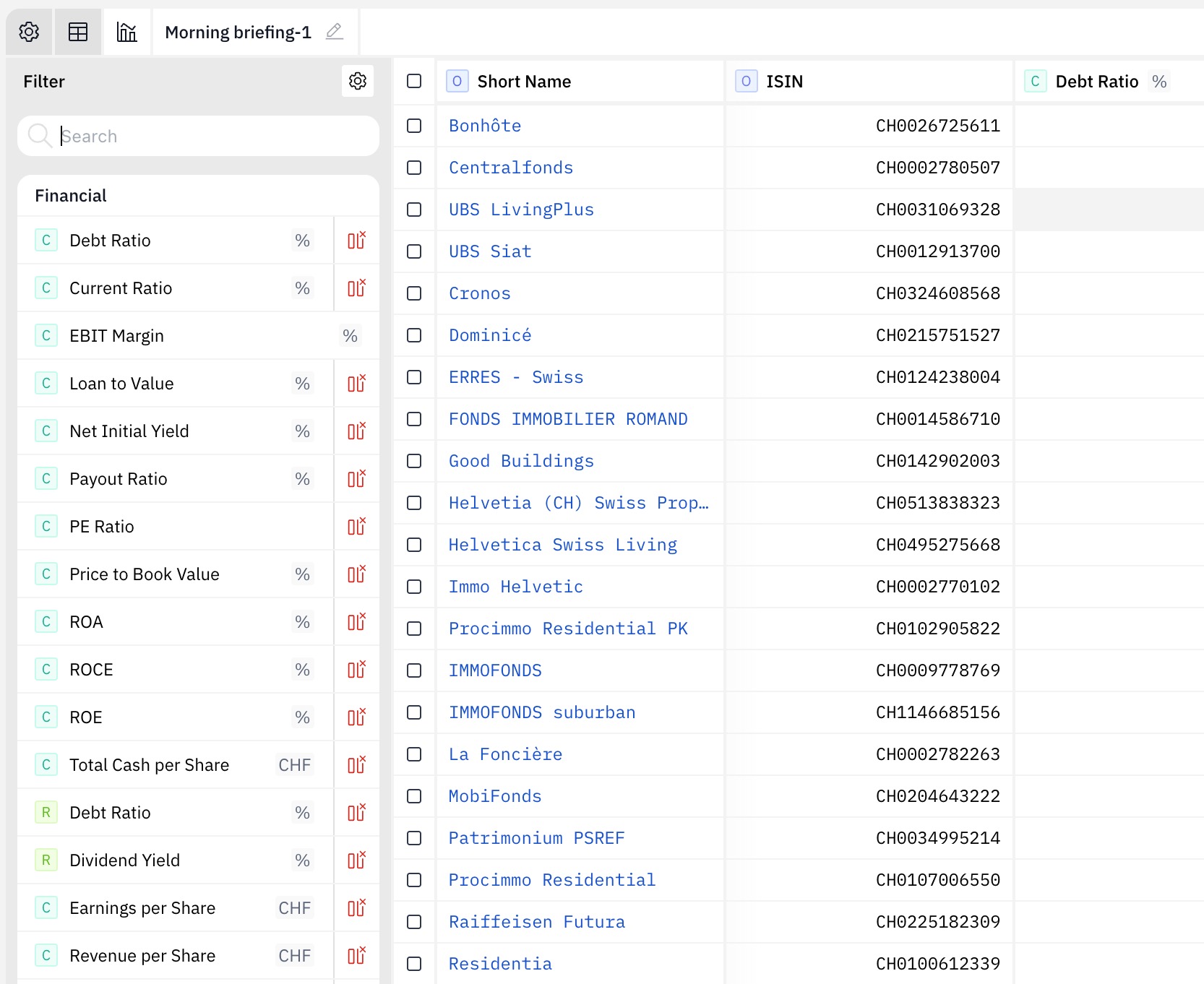
Task: Select the EBIT Margin filter row
Action: (x=198, y=336)
